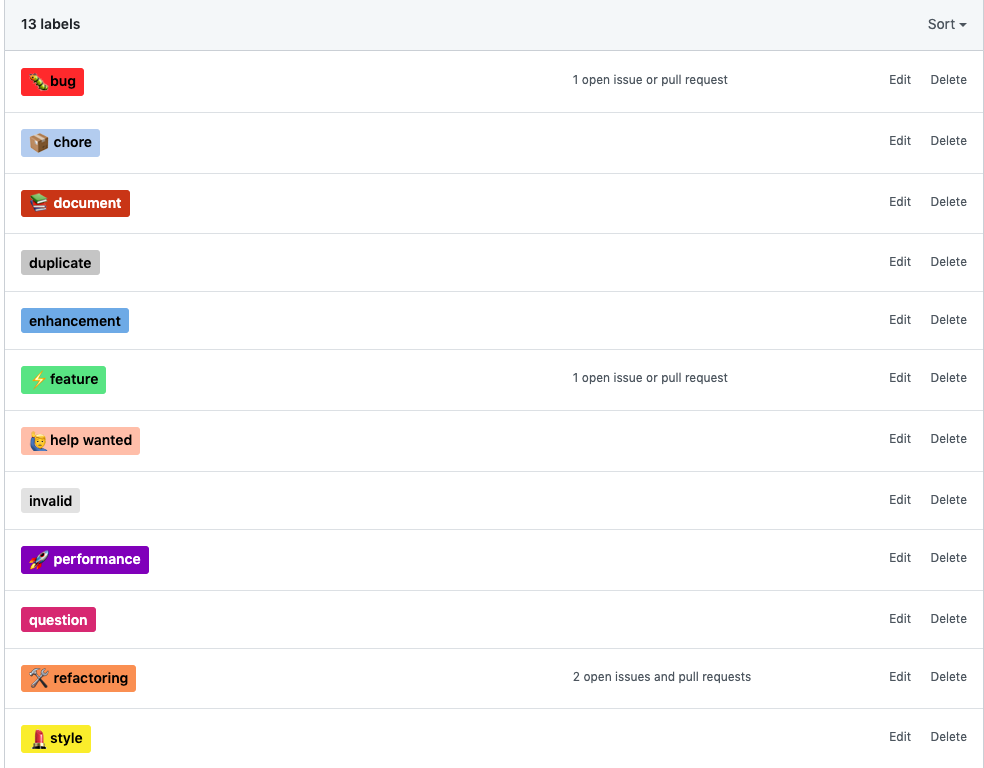Delete the bug label

[948, 80]
